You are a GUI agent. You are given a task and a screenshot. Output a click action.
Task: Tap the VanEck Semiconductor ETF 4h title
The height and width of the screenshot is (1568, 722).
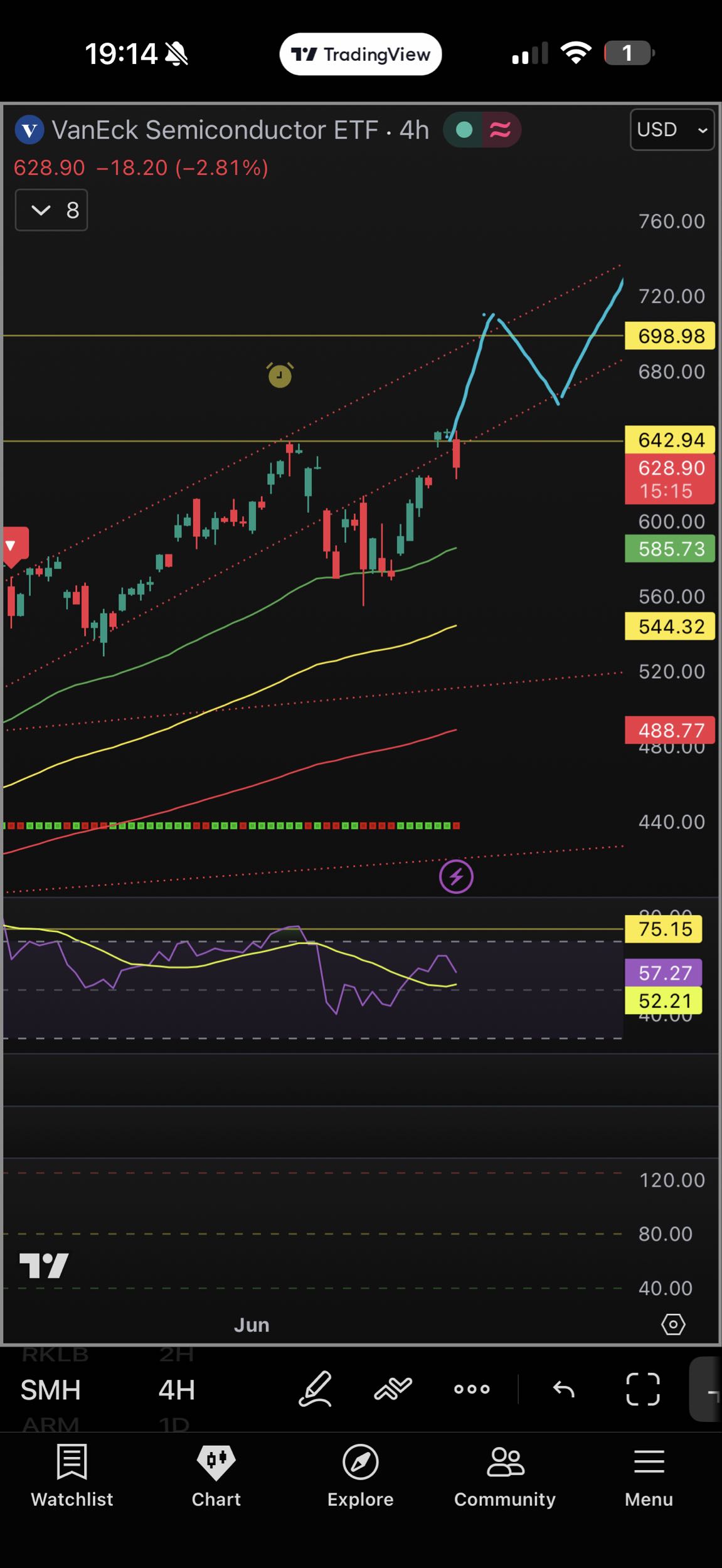pyautogui.click(x=240, y=130)
